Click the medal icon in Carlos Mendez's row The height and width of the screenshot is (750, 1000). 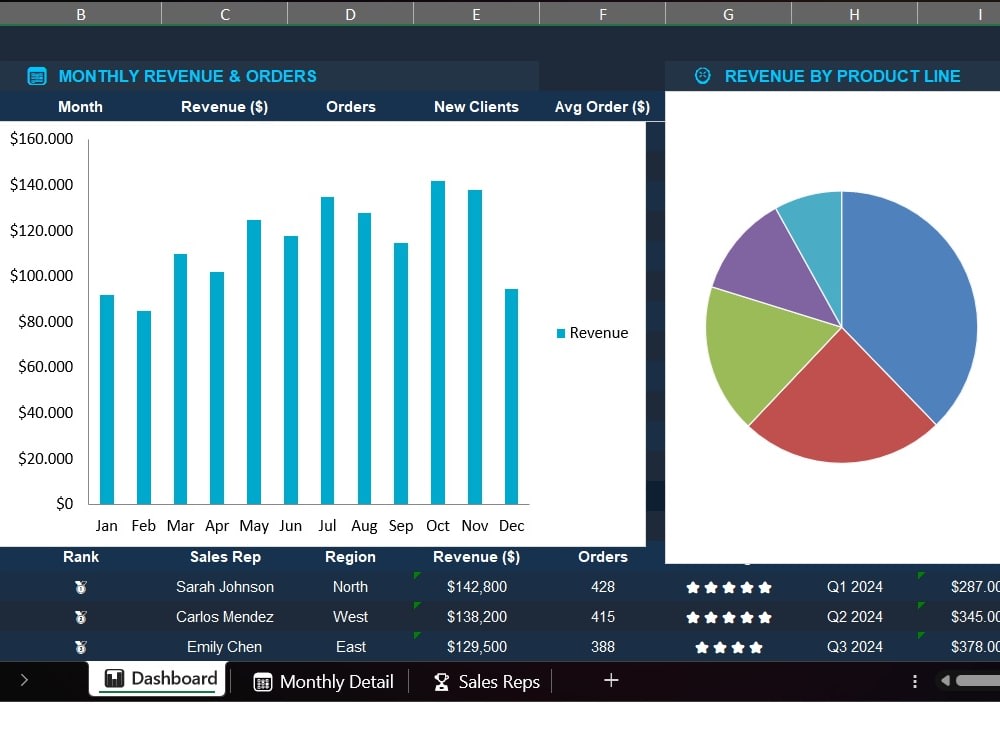(x=81, y=617)
